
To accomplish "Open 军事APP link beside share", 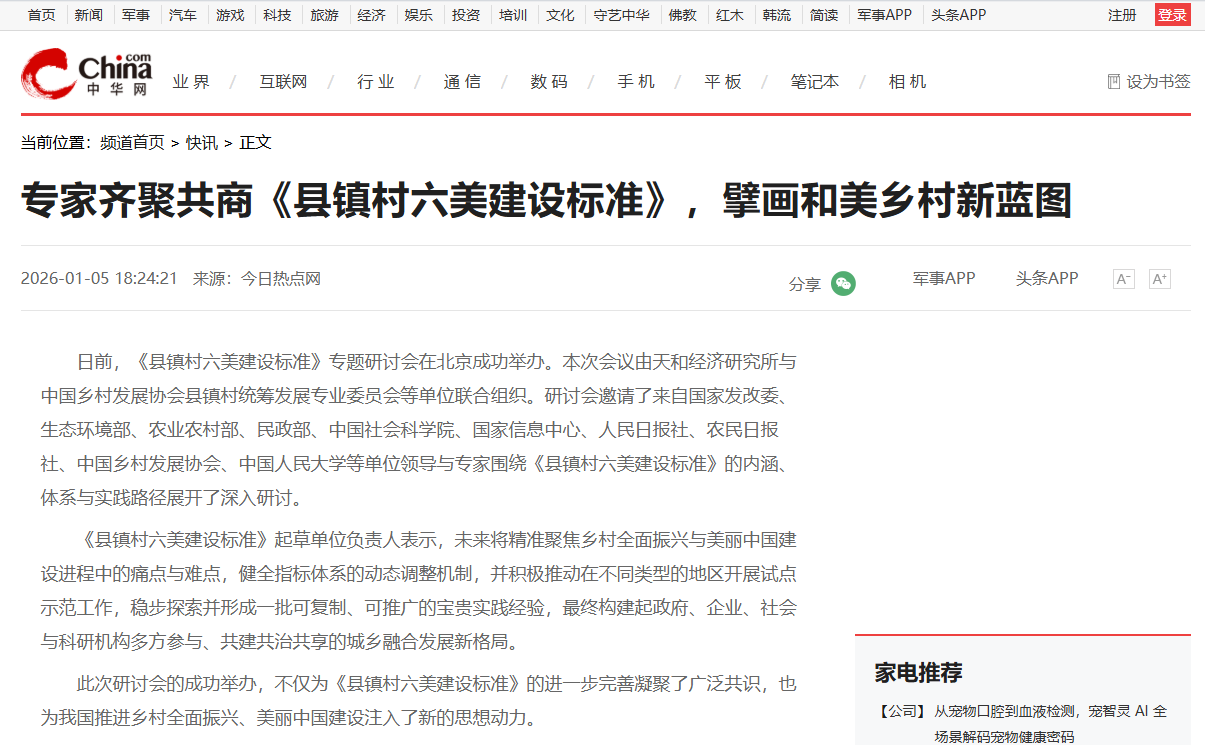I will point(943,278).
